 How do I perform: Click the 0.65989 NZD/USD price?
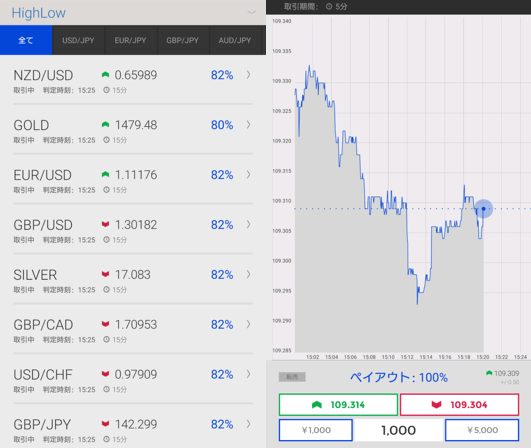[136, 75]
